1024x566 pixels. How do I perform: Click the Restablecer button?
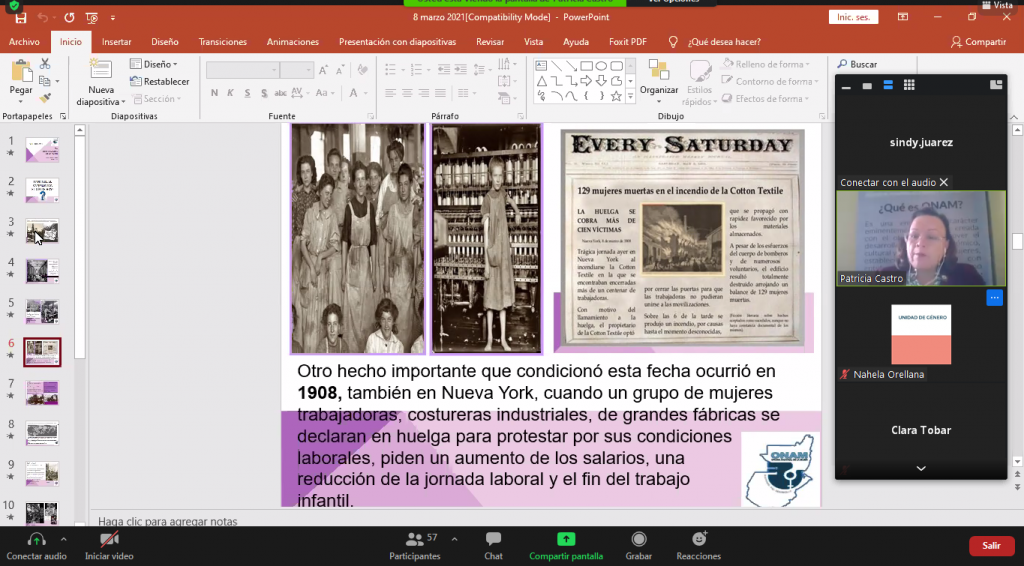[159, 82]
